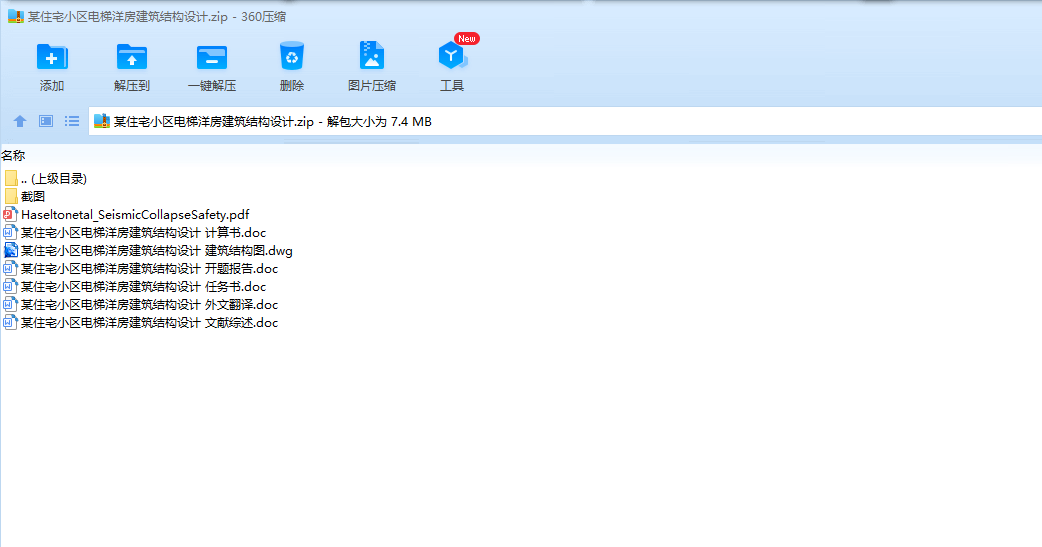The image size is (1042, 547).
Task: Click the icon of 任务书.doc
Action: click(x=10, y=286)
